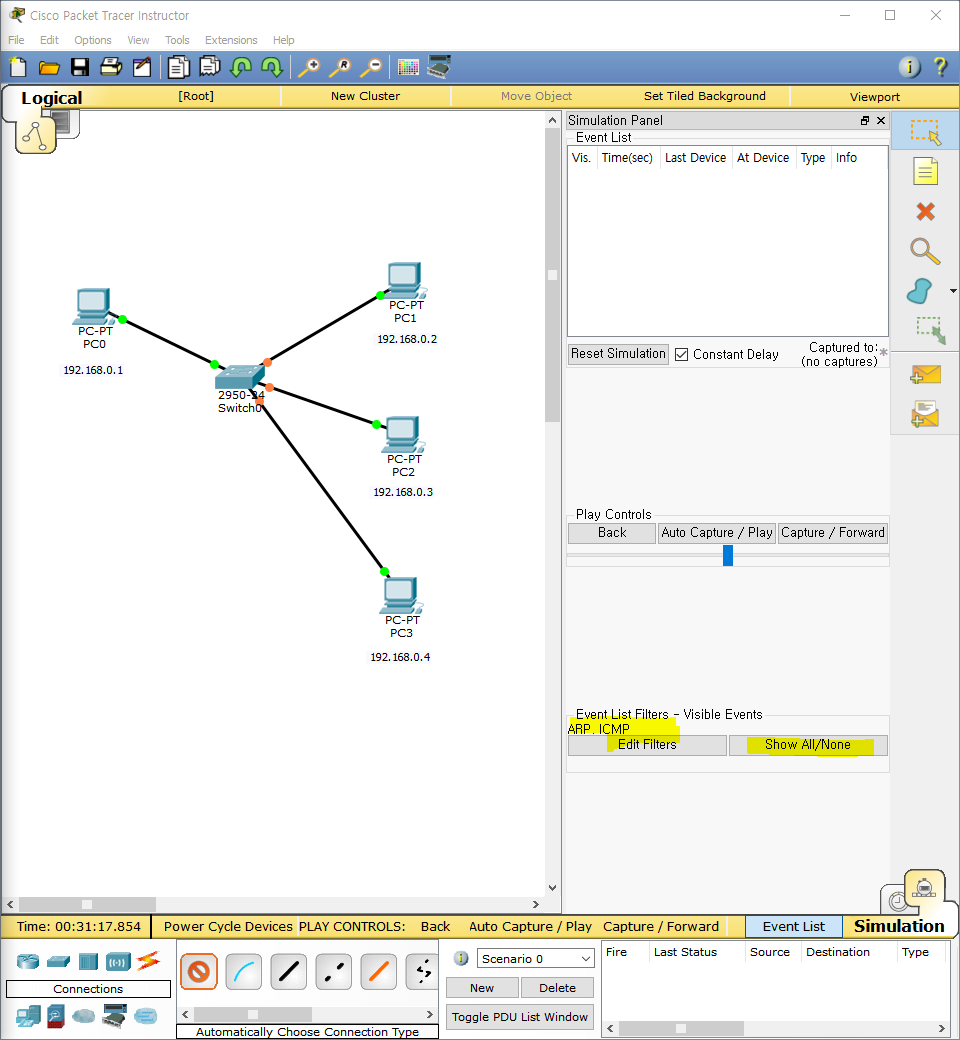This screenshot has height=1040, width=960.
Task: Open the File menu
Action: [16, 40]
